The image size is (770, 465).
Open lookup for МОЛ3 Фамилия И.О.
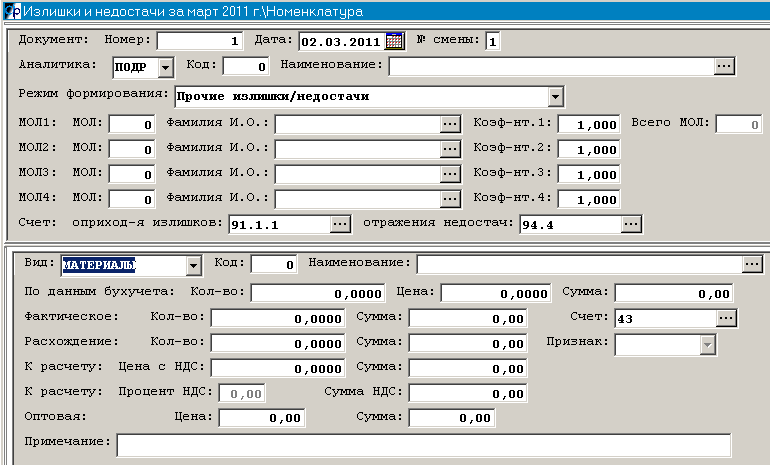[x=449, y=174]
